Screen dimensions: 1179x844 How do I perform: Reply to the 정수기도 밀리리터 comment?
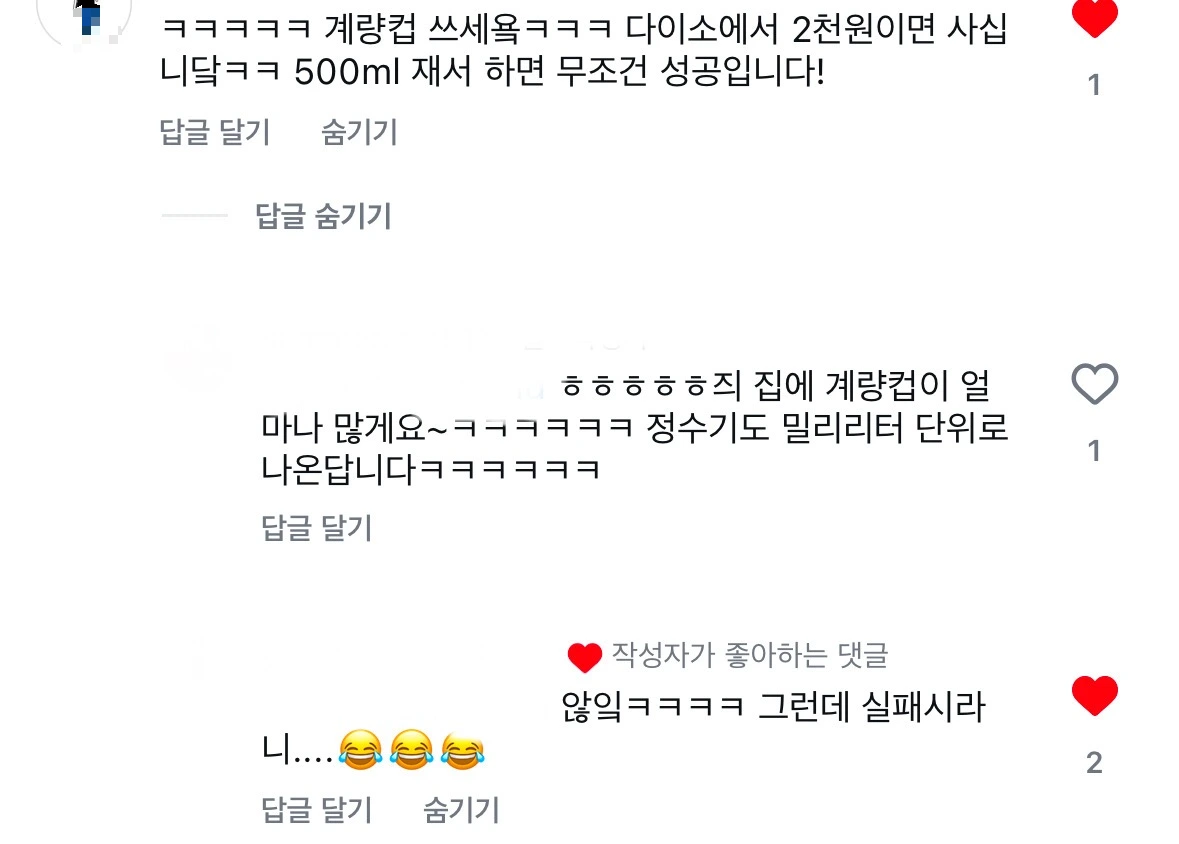tap(317, 527)
